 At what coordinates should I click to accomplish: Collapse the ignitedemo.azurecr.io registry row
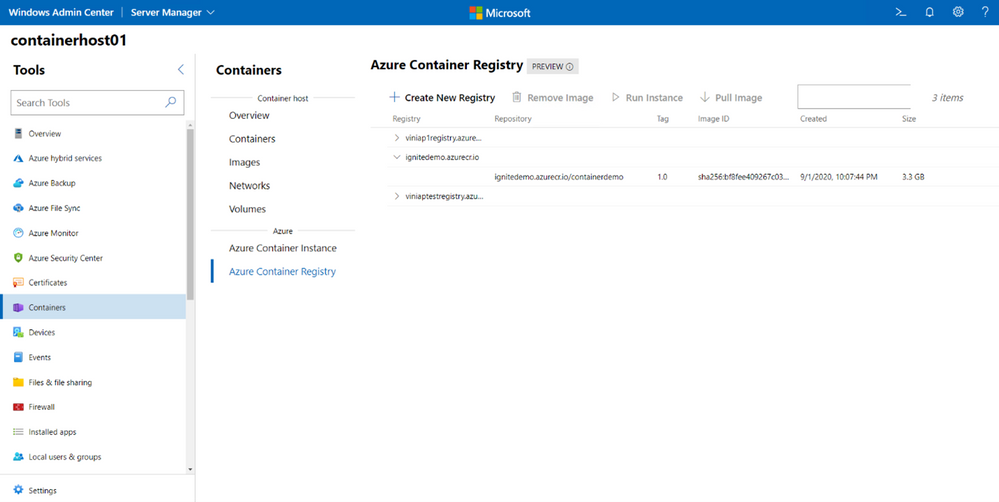coord(397,157)
